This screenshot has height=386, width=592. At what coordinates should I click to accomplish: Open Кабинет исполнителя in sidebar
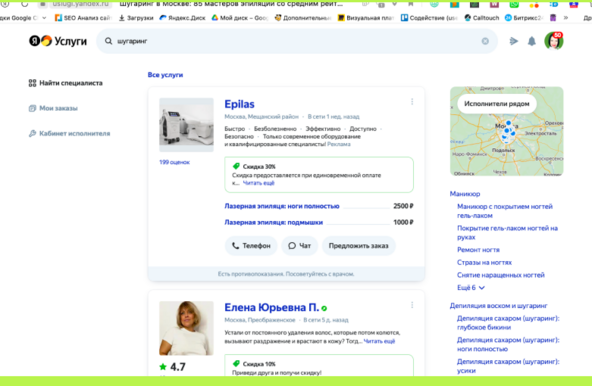[69, 133]
